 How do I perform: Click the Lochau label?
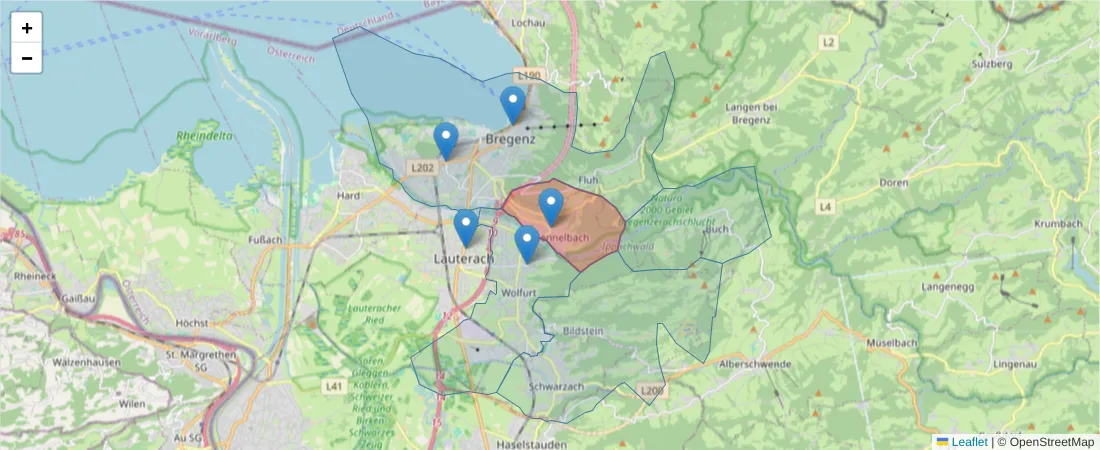click(x=528, y=22)
